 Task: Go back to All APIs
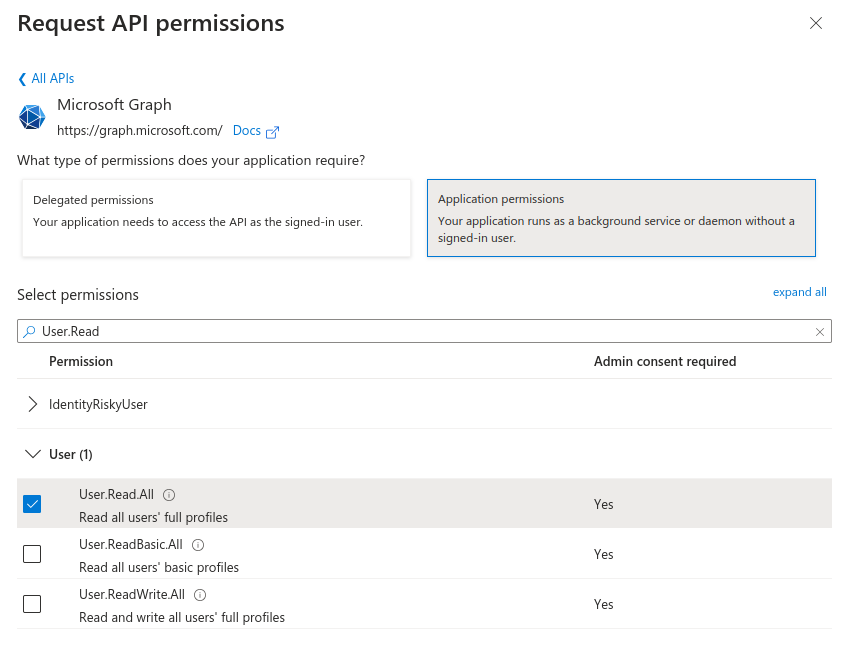[x=46, y=78]
